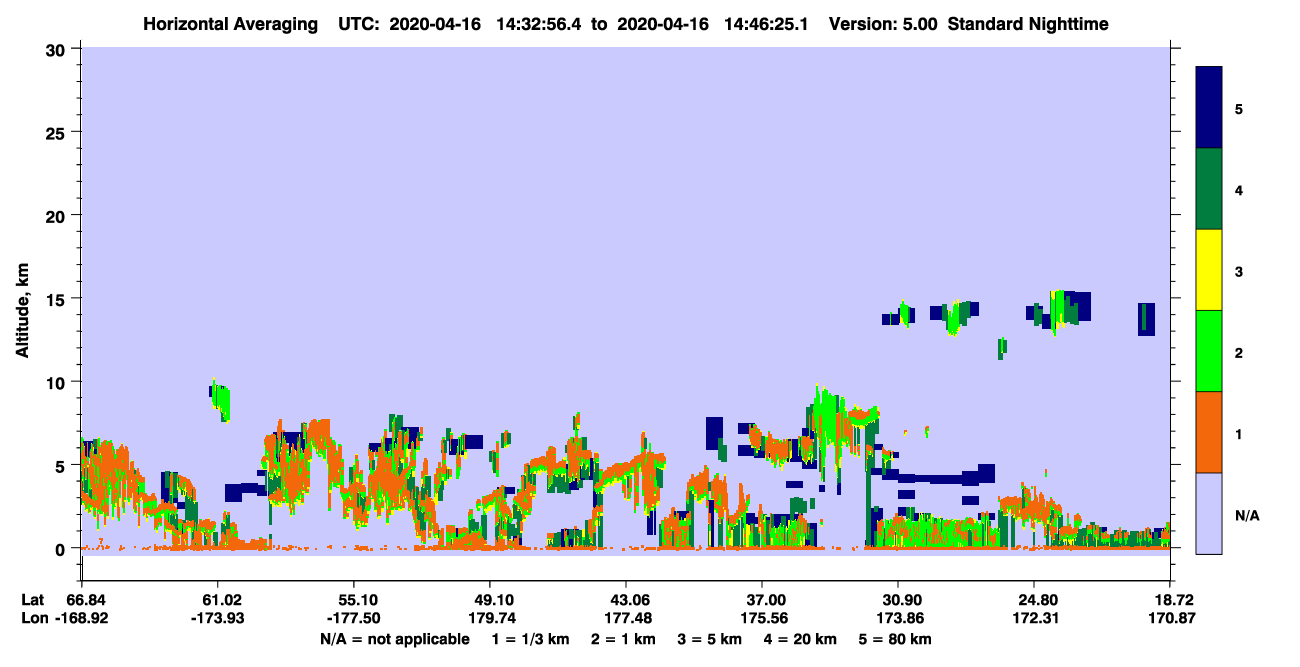This screenshot has width=1300, height=667.
Task: Click the lavender N/A colorbar segment
Action: tap(1209, 513)
